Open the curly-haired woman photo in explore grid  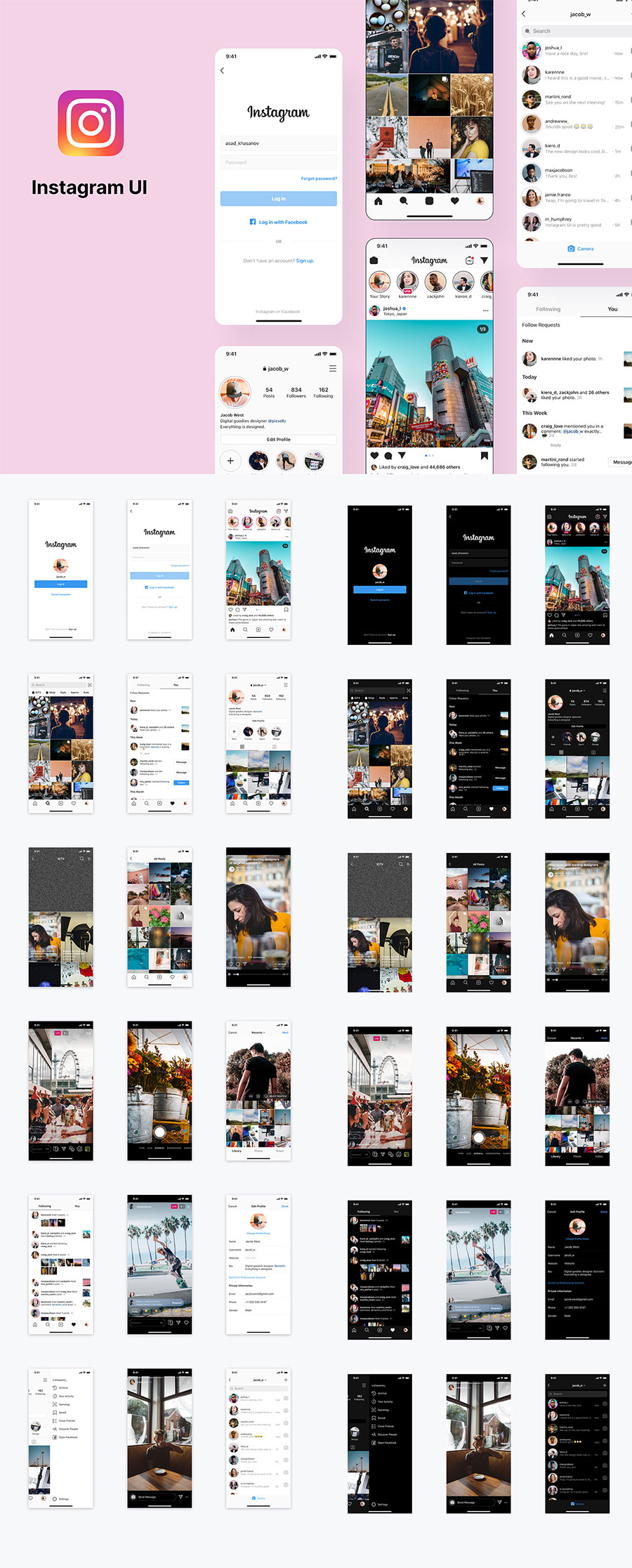coord(472,138)
